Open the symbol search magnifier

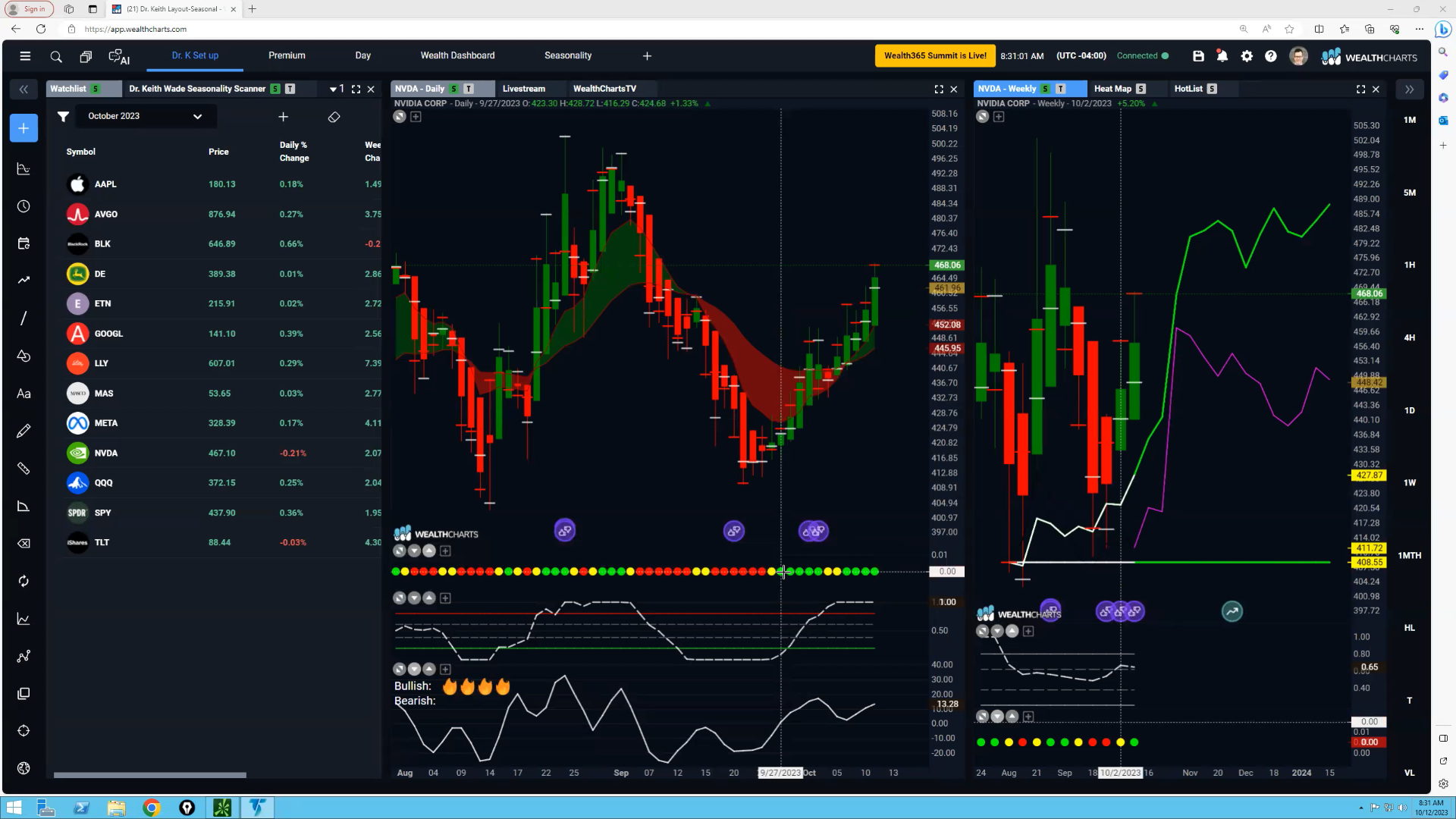pos(56,56)
